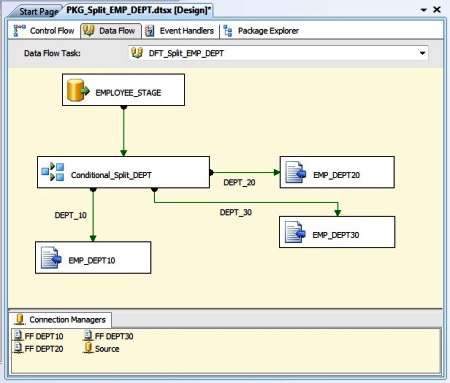Open the active documents list arrow
Image resolution: width=450 pixels, height=383 pixels.
[424, 10]
